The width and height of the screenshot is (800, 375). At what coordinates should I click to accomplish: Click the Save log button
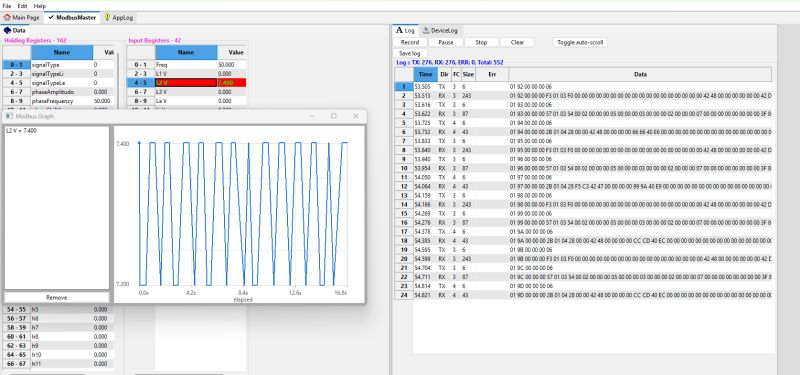click(x=410, y=53)
